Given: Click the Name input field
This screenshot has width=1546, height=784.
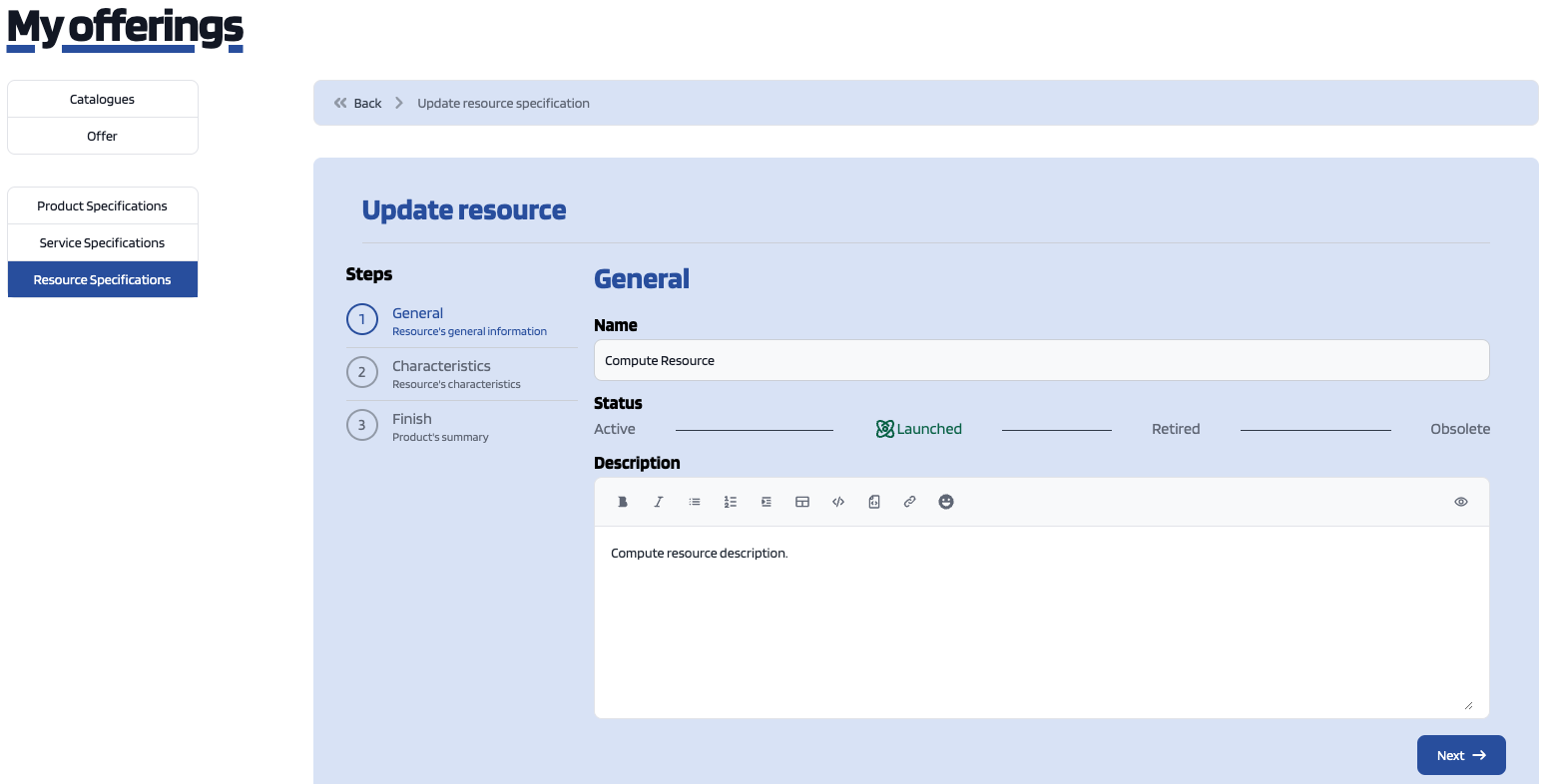Looking at the screenshot, I should (x=1042, y=360).
